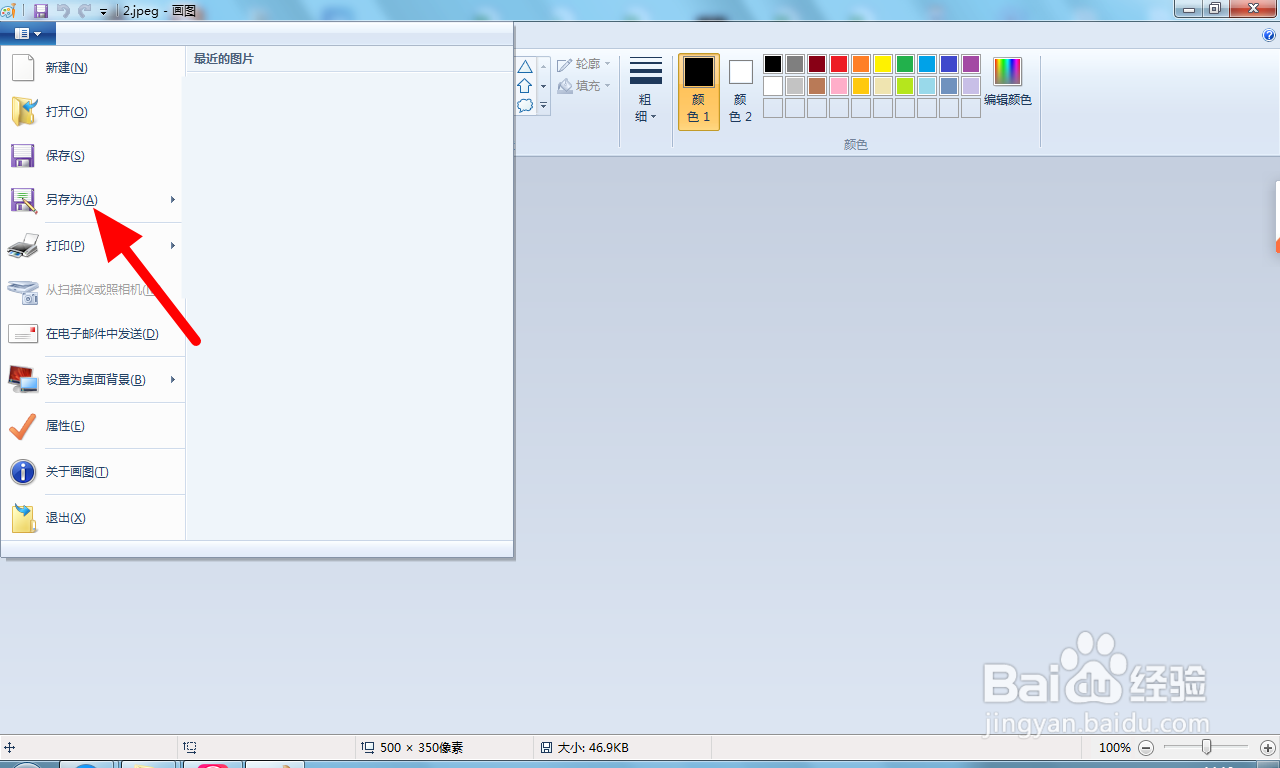Screen dimensions: 1280x768
Task: Click the Redo arrow in the title bar
Action: pos(84,11)
